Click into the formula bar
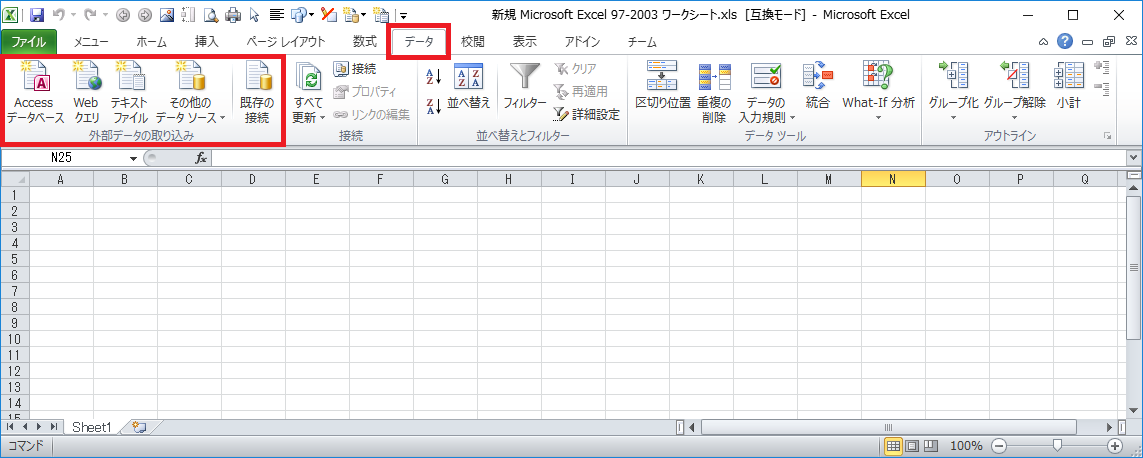The width and height of the screenshot is (1143, 458). (669, 158)
